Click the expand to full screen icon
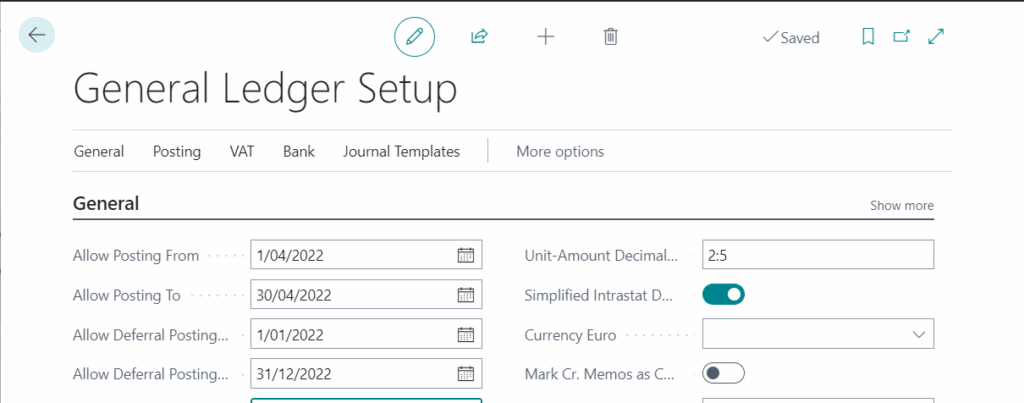 click(936, 37)
